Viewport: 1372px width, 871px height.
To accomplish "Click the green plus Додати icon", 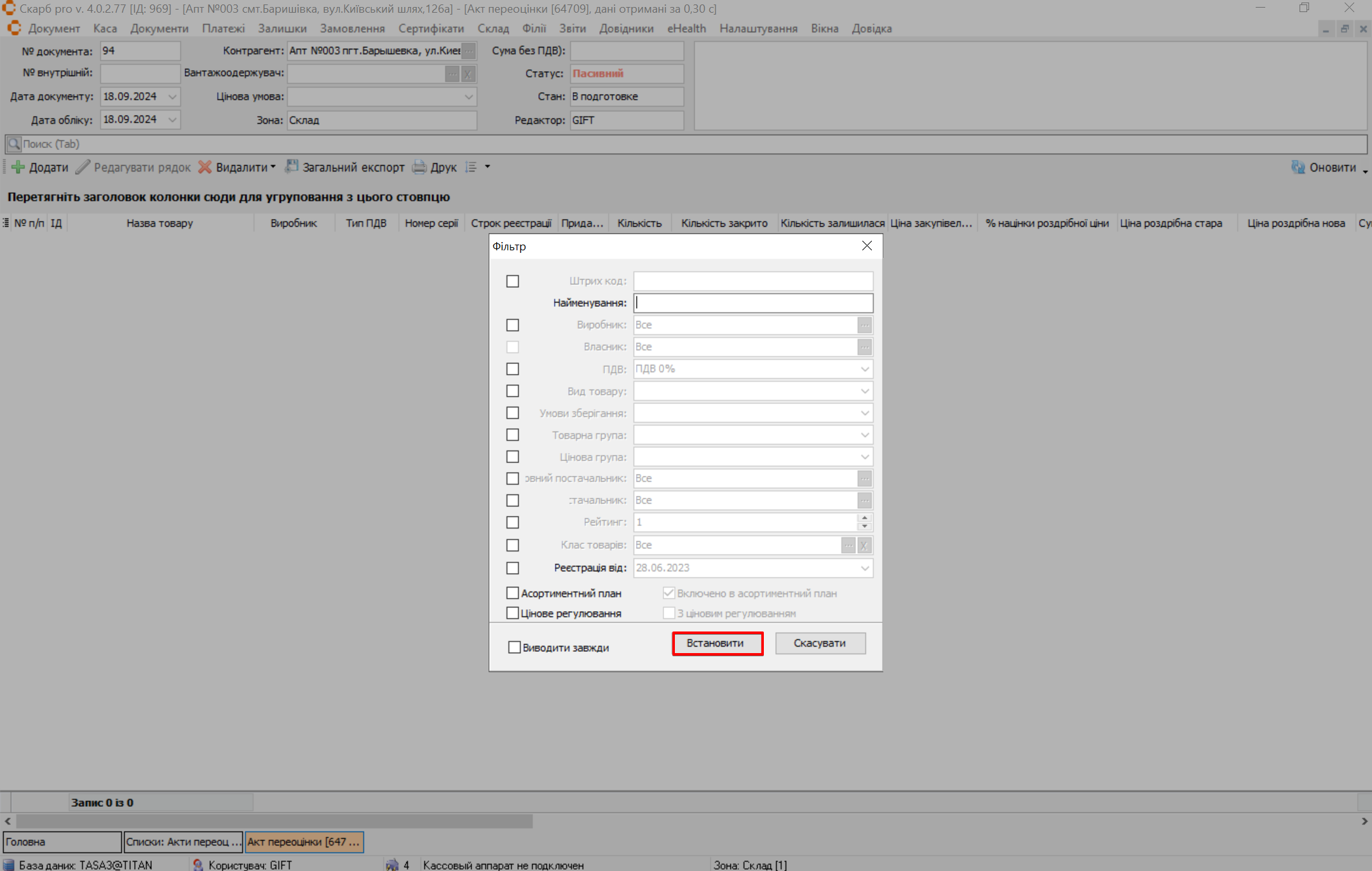I will tap(18, 168).
